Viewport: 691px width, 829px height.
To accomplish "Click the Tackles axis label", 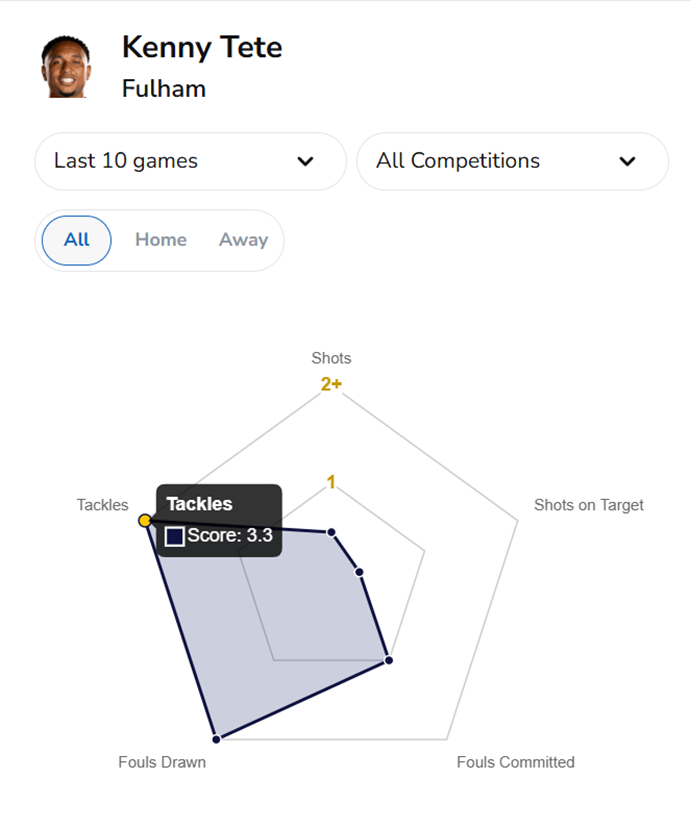I will point(103,505).
